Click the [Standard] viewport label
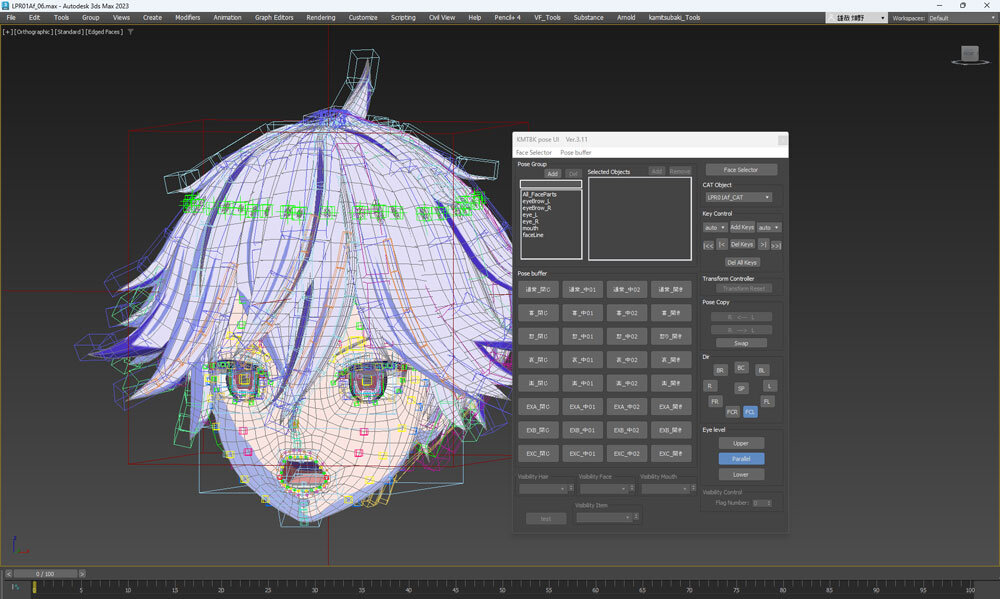 tap(70, 32)
